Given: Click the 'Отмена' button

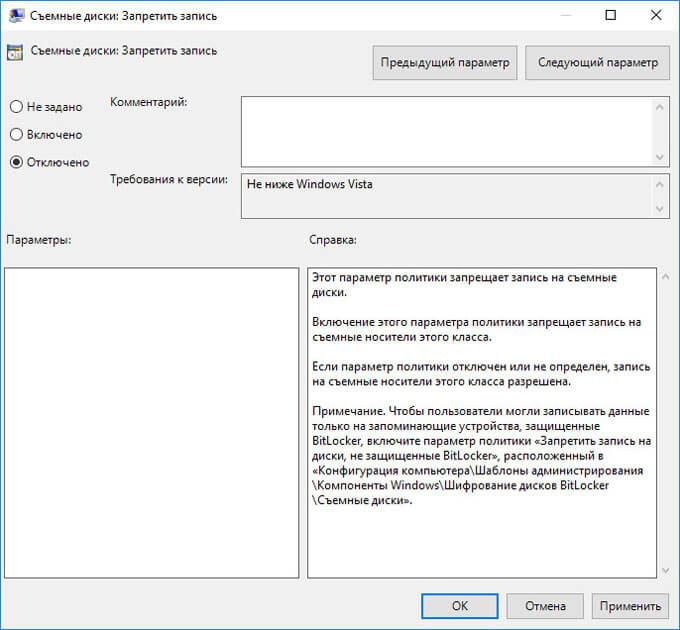Looking at the screenshot, I should coord(545,606).
